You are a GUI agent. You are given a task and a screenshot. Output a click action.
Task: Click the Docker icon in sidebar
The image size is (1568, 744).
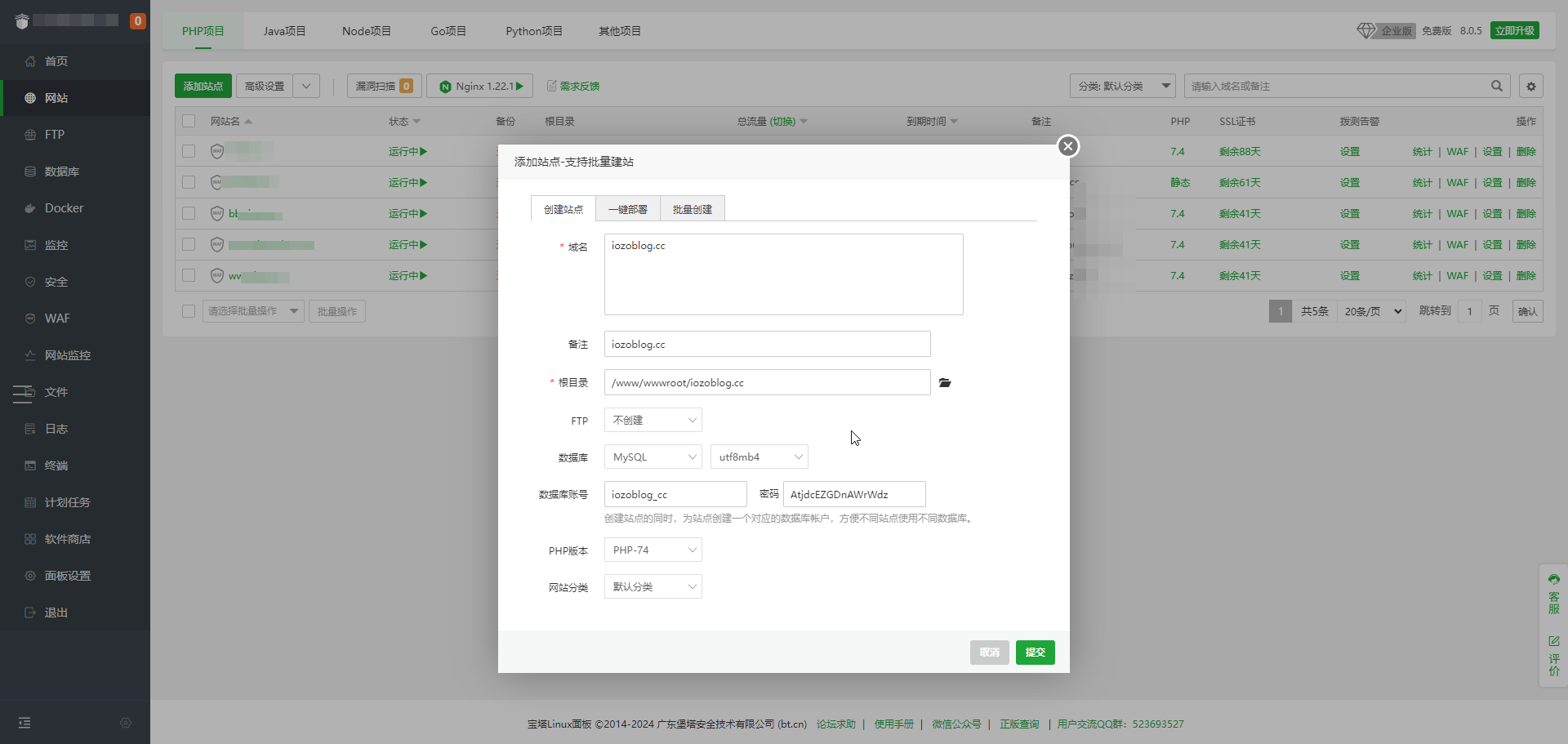pyautogui.click(x=30, y=208)
